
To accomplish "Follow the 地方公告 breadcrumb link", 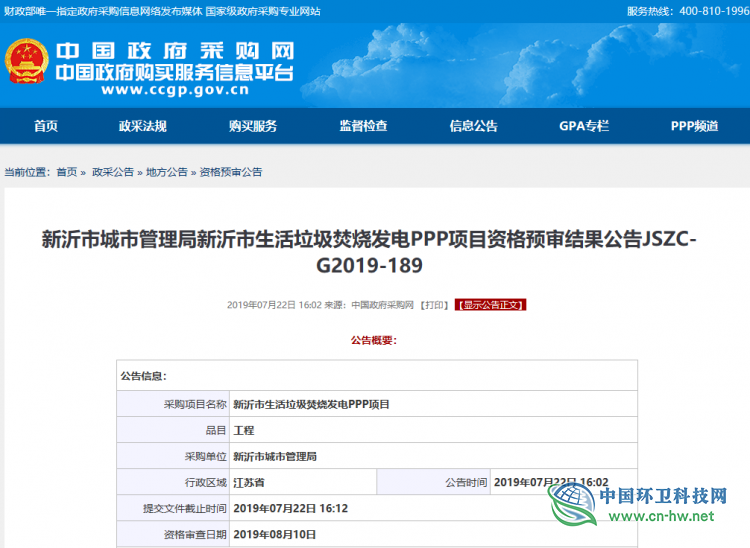I will tap(166, 172).
